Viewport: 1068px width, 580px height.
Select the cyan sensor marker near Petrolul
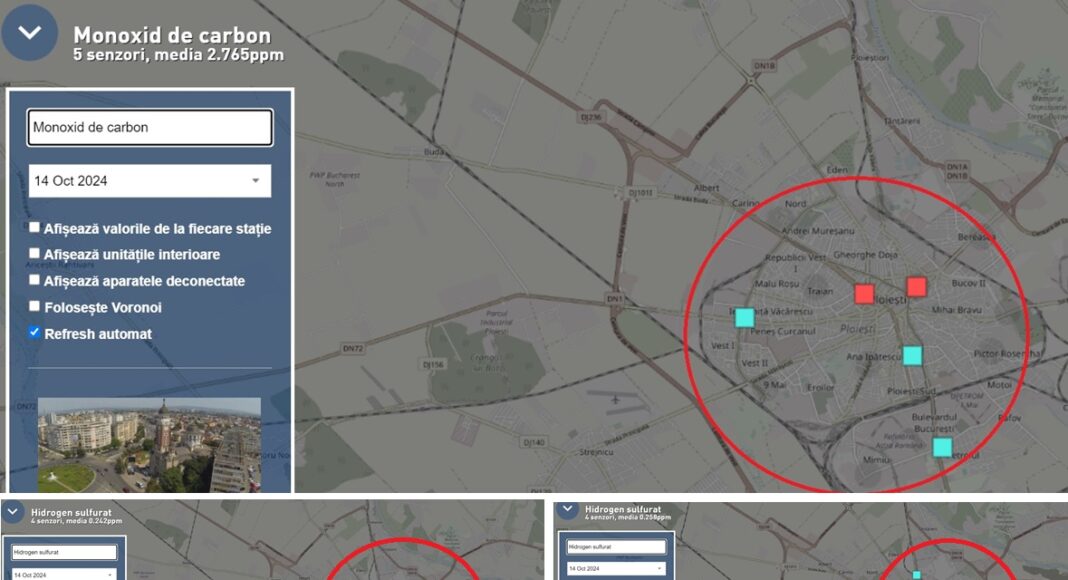[x=942, y=447]
